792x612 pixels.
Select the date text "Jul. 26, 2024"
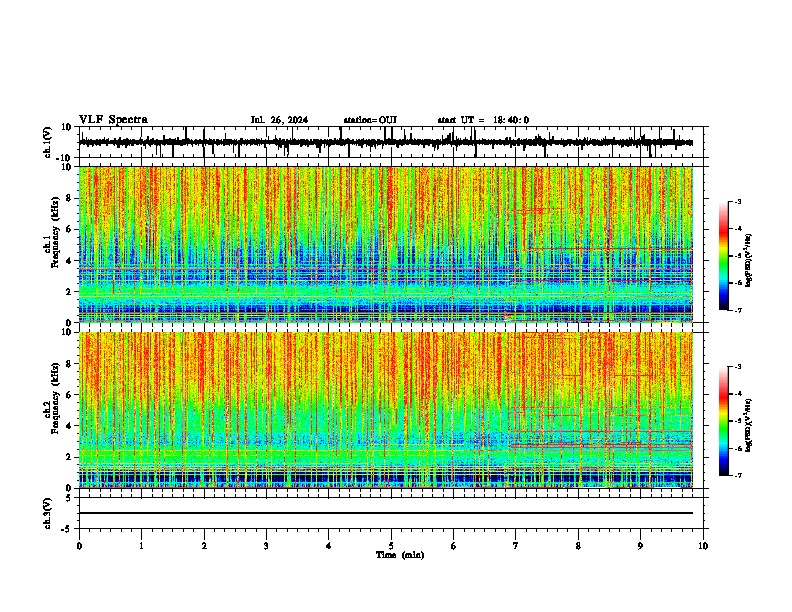279,120
